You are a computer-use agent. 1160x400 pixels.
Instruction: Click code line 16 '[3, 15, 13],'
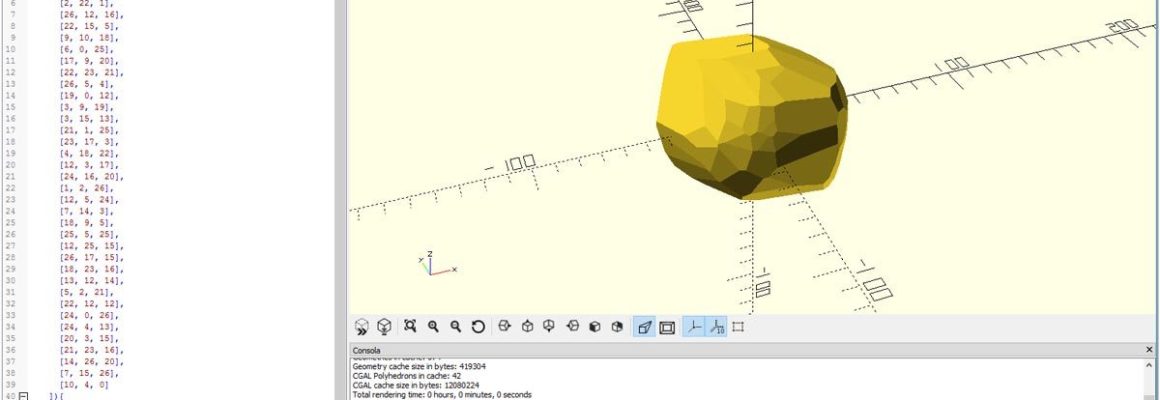pos(89,119)
